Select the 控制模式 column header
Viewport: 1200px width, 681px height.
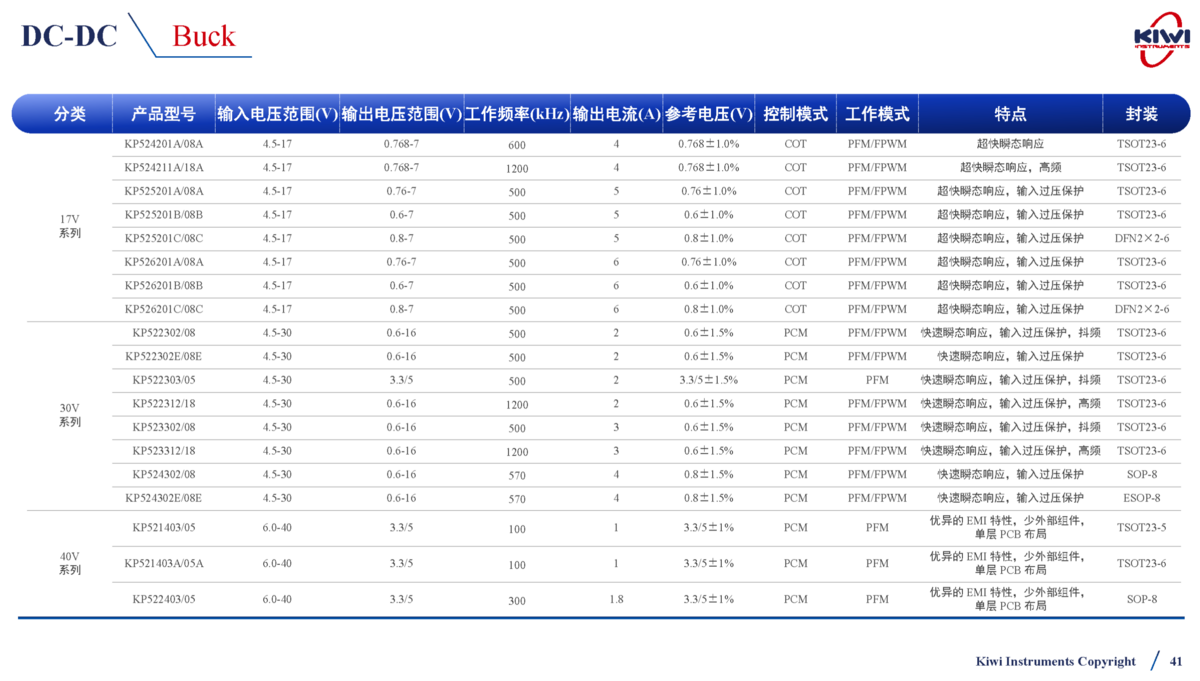(x=795, y=114)
